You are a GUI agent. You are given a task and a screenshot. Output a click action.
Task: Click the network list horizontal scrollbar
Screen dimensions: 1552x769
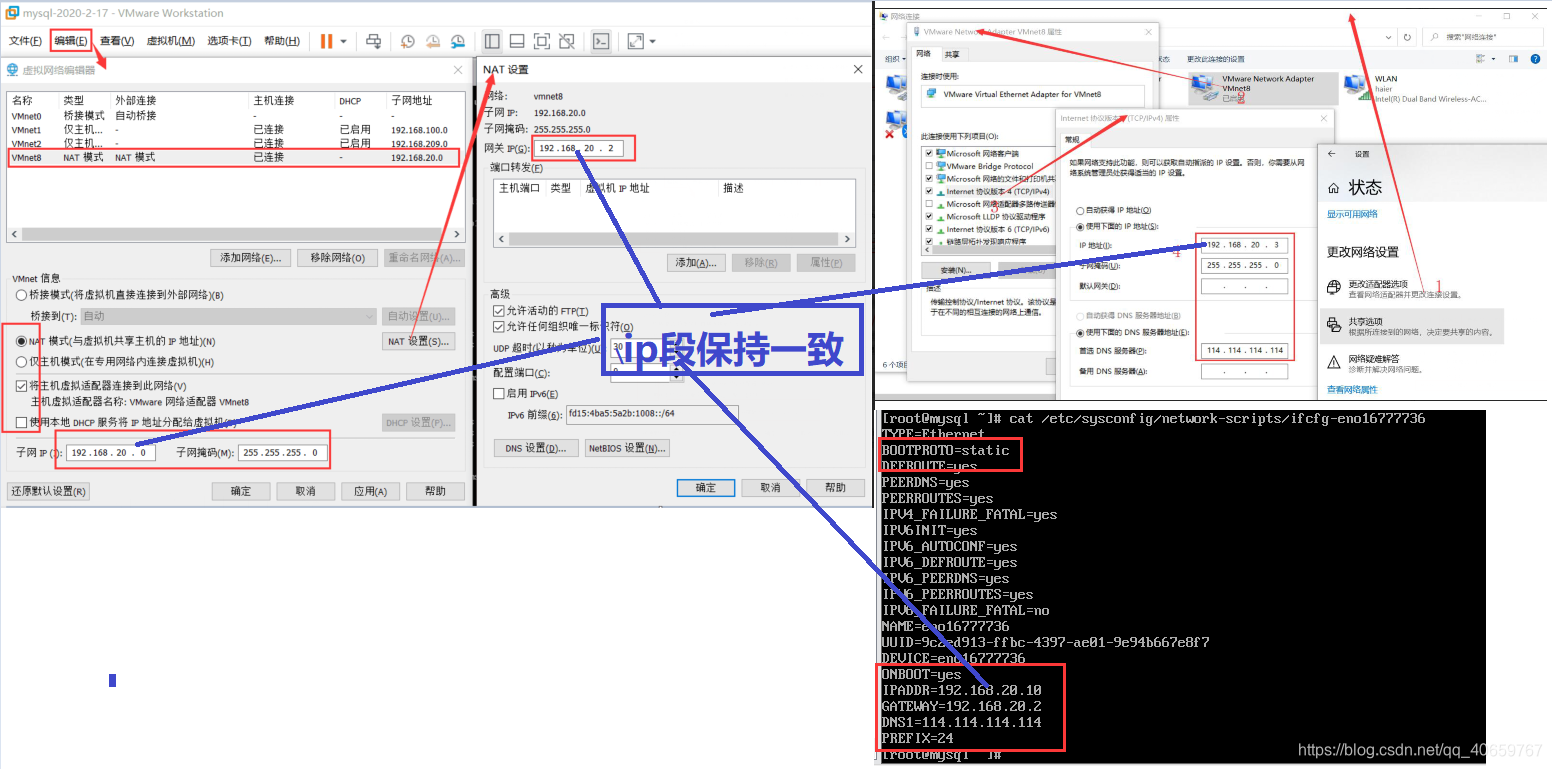[235, 235]
